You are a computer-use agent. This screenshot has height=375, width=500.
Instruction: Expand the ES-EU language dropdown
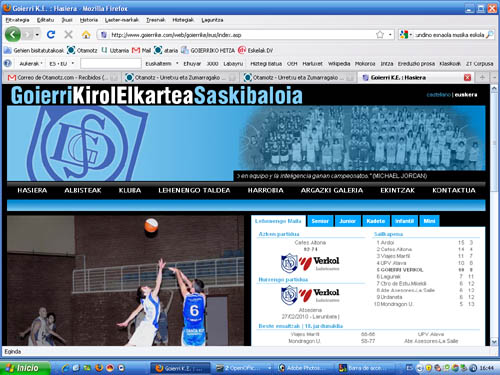61,63
